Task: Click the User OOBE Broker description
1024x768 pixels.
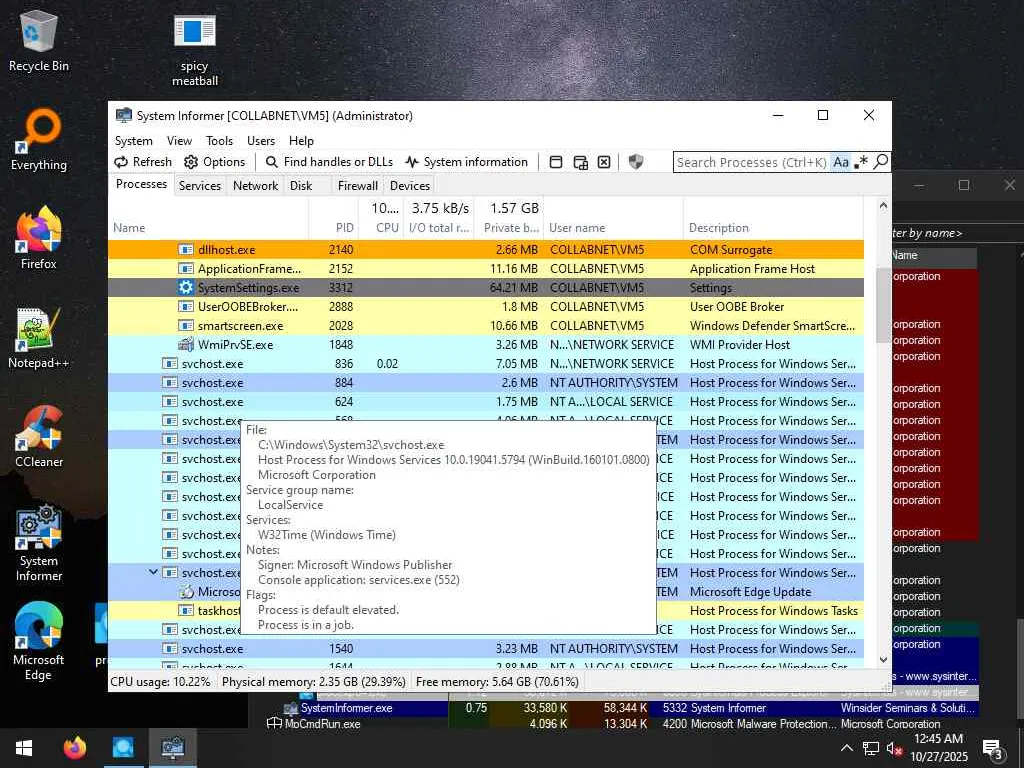Action: (737, 306)
